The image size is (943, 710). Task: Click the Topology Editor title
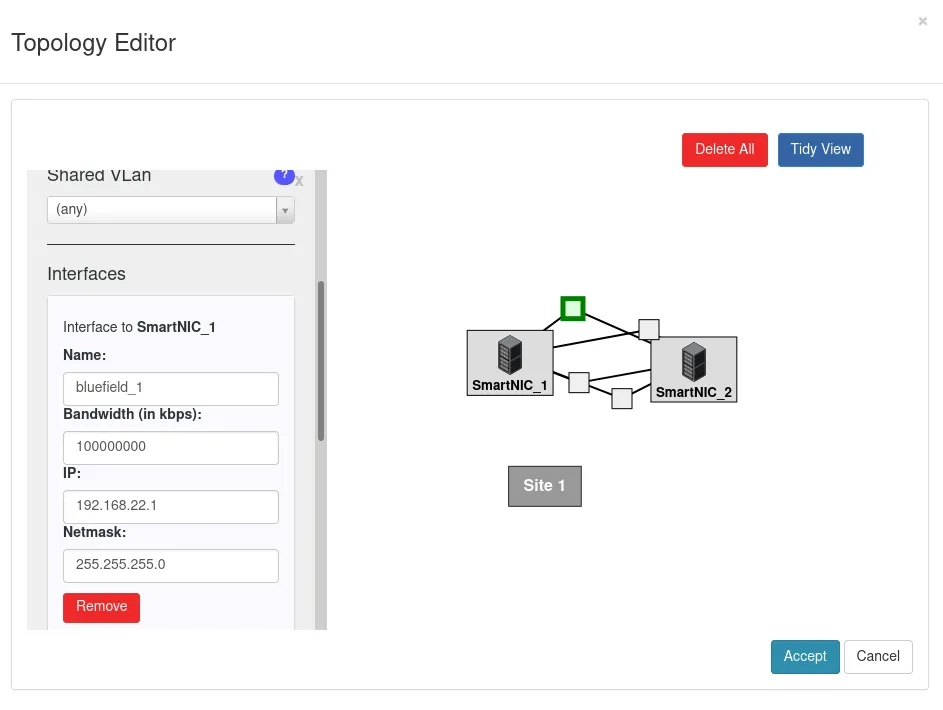pyautogui.click(x=93, y=43)
